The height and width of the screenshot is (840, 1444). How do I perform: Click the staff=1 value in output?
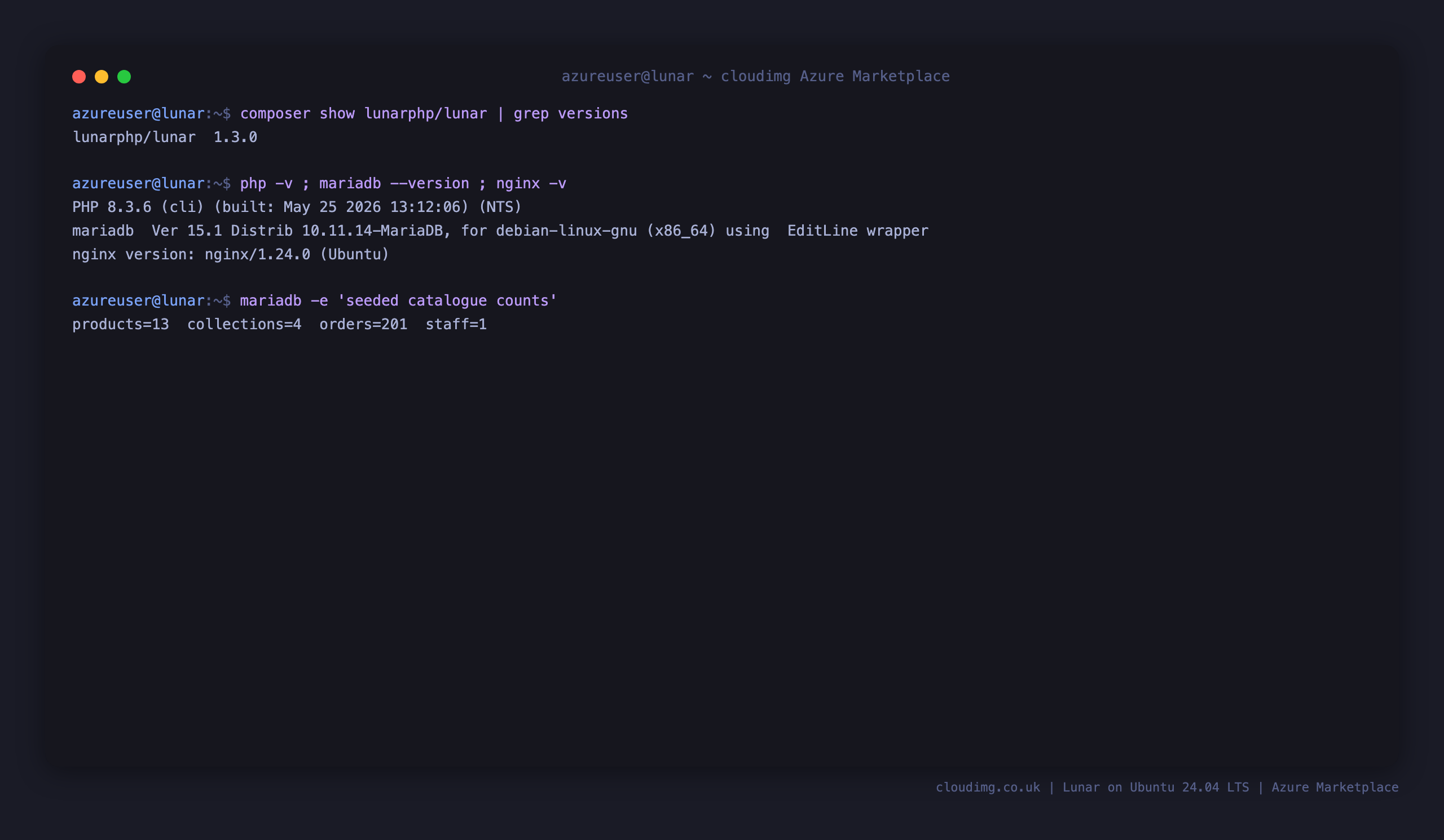[456, 325]
